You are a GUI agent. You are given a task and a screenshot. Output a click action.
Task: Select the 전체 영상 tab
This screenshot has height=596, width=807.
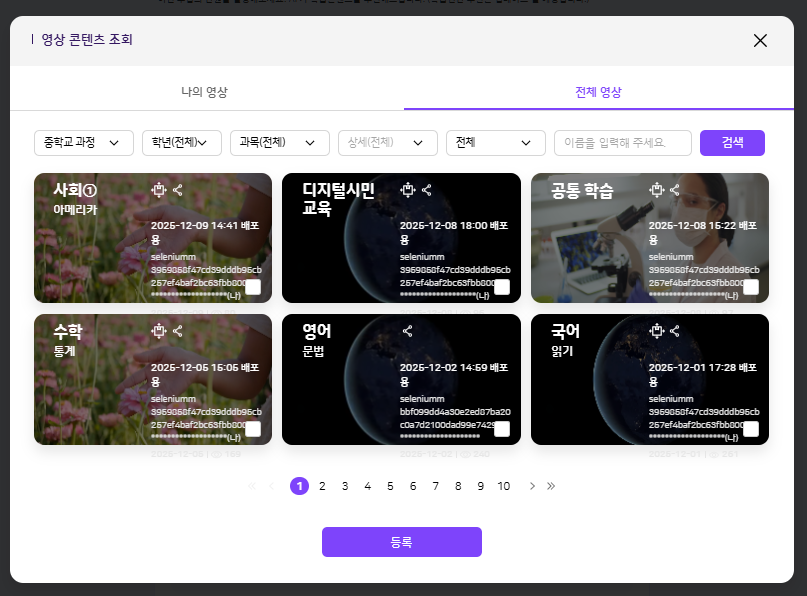(598, 92)
